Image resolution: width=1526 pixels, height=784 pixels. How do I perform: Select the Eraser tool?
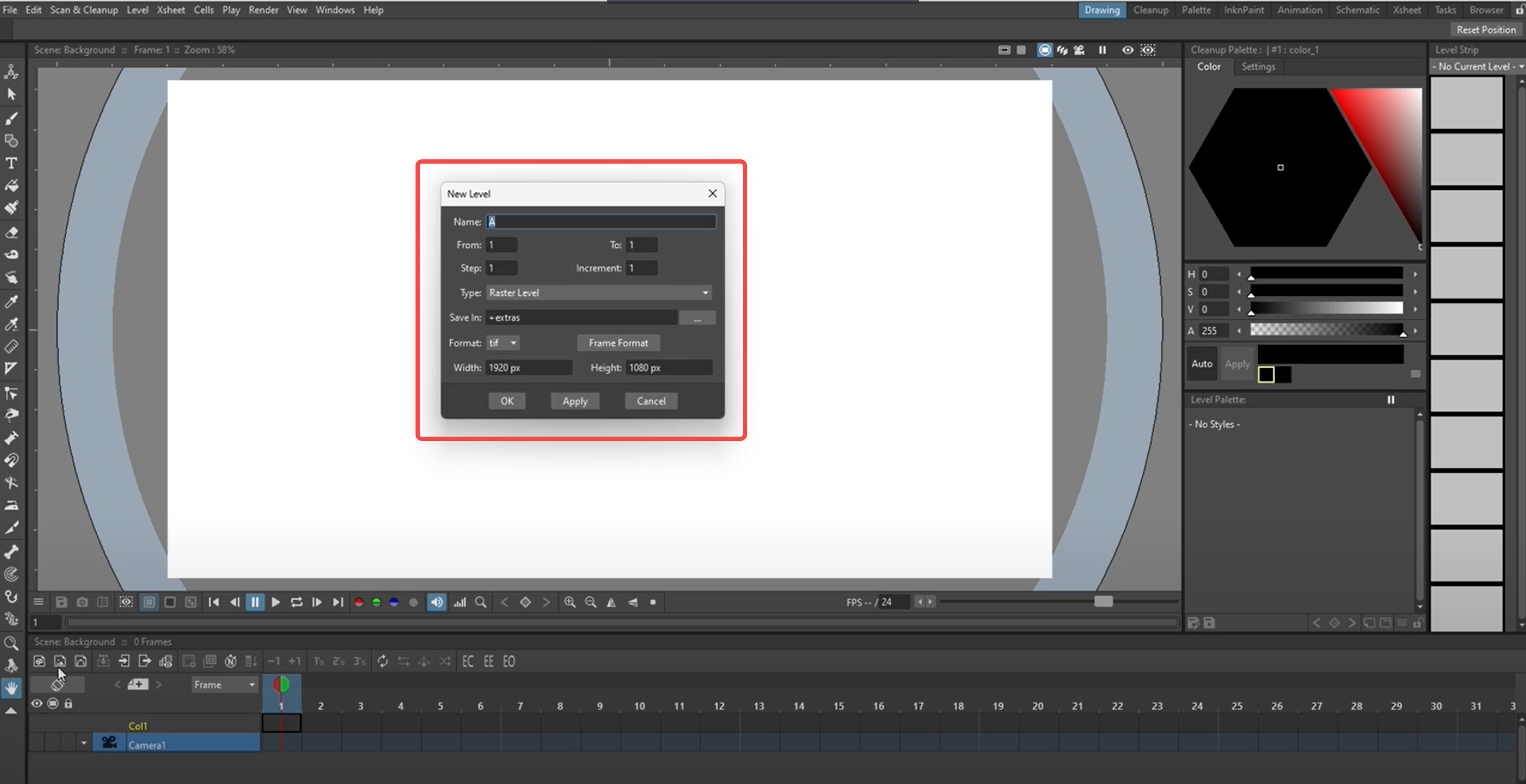[x=11, y=232]
